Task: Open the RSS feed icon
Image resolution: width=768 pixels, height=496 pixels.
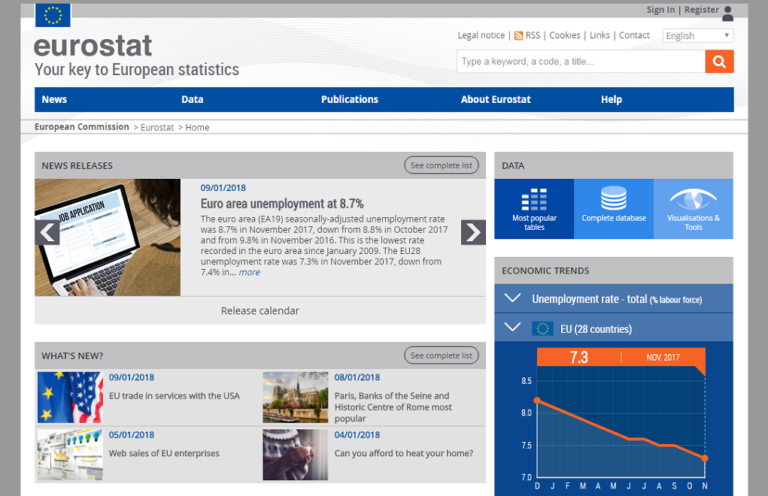Action: coord(518,36)
